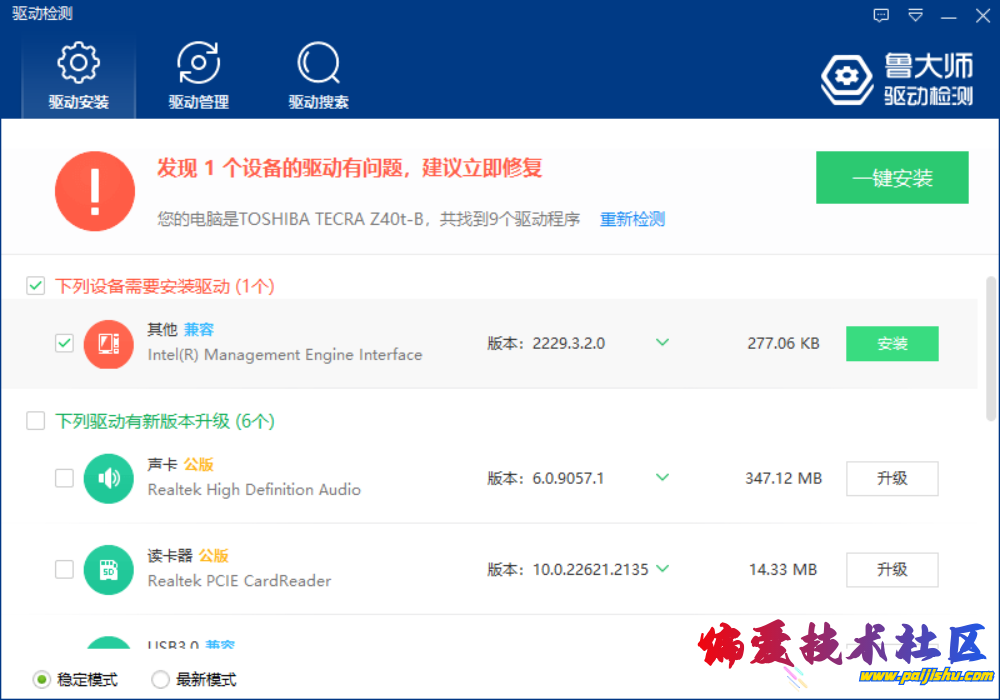Expand version dropdown for Intel Management Engine

point(662,342)
